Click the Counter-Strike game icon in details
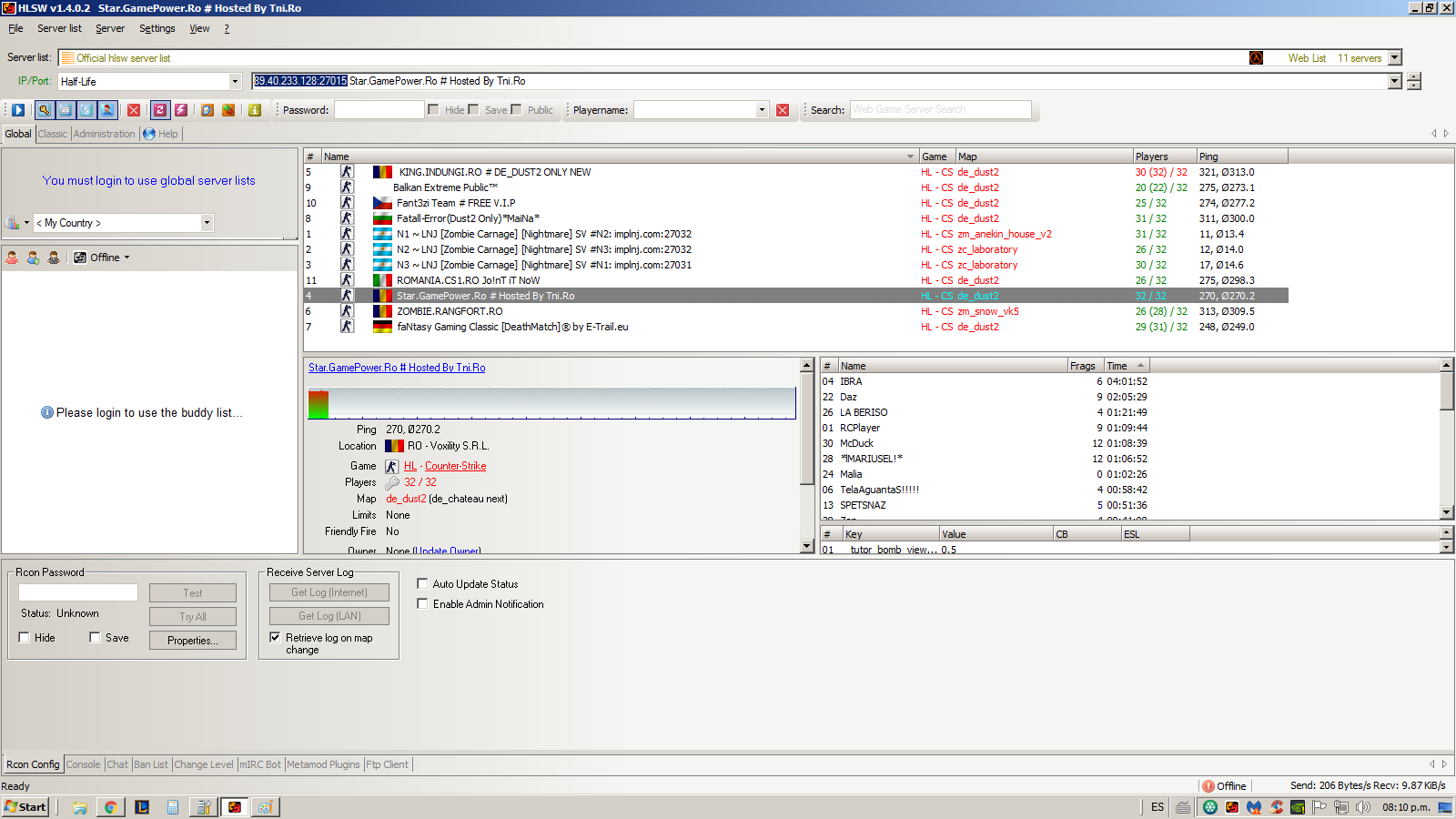The image size is (1456, 819). coord(391,466)
